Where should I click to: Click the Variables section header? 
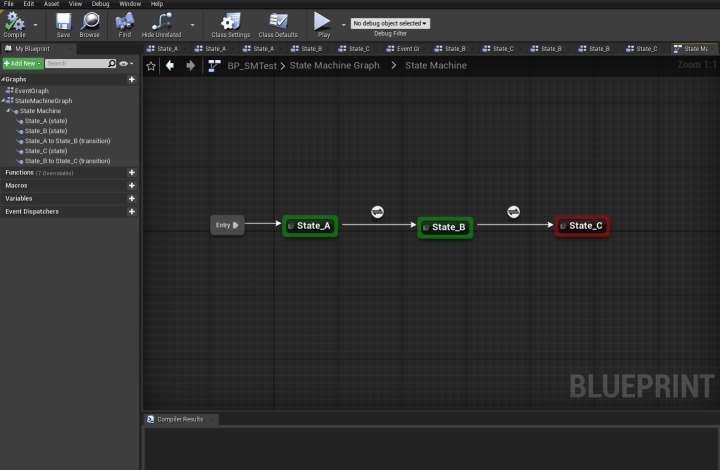[x=69, y=199]
